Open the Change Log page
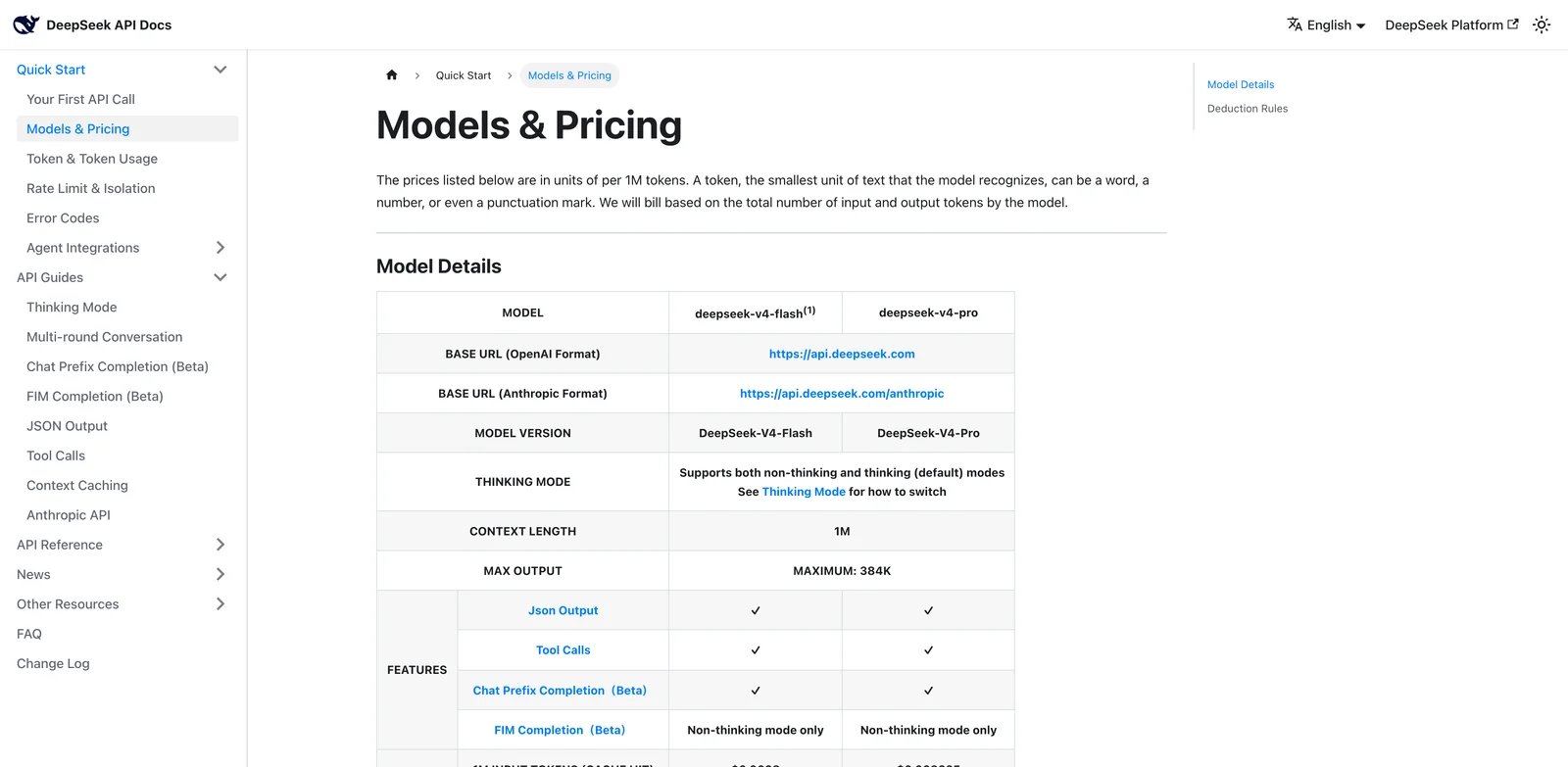The height and width of the screenshot is (767, 1568). [x=53, y=663]
